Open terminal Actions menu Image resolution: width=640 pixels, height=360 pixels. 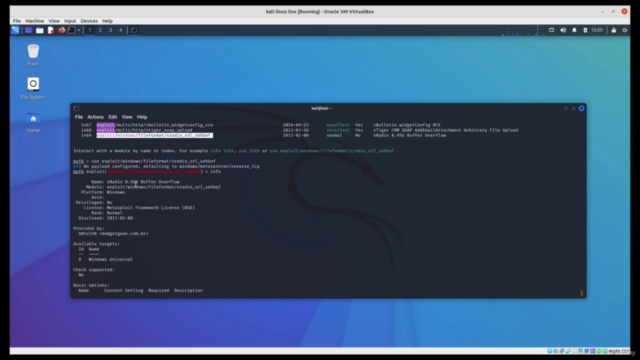(96, 117)
